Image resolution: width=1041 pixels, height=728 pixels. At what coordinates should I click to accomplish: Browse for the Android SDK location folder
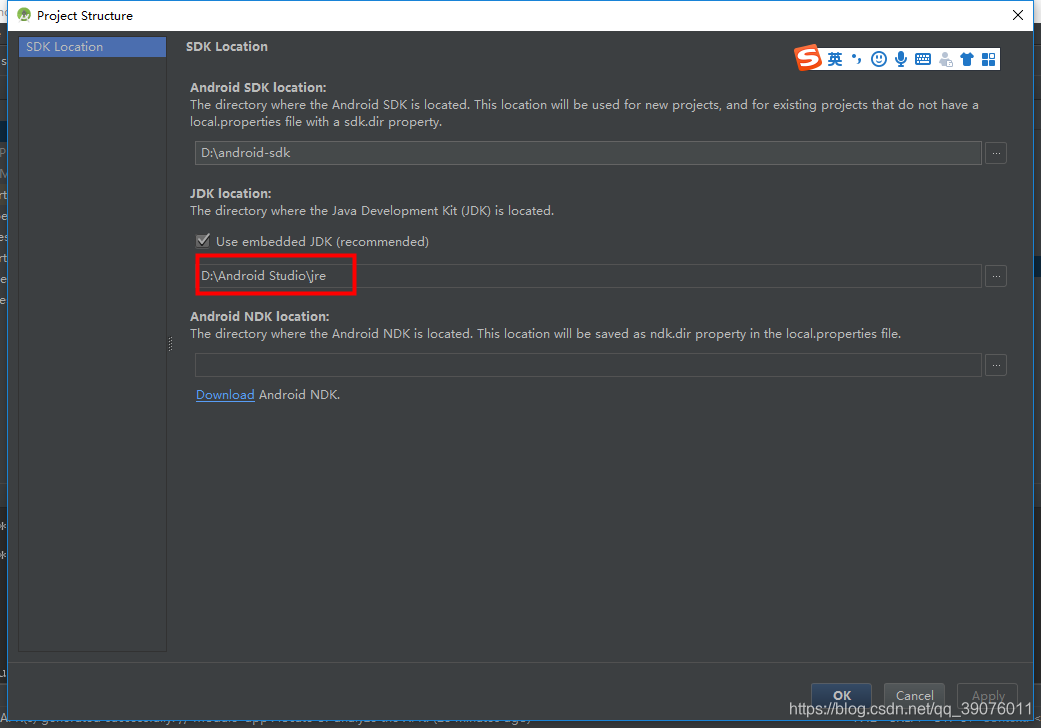click(x=996, y=153)
